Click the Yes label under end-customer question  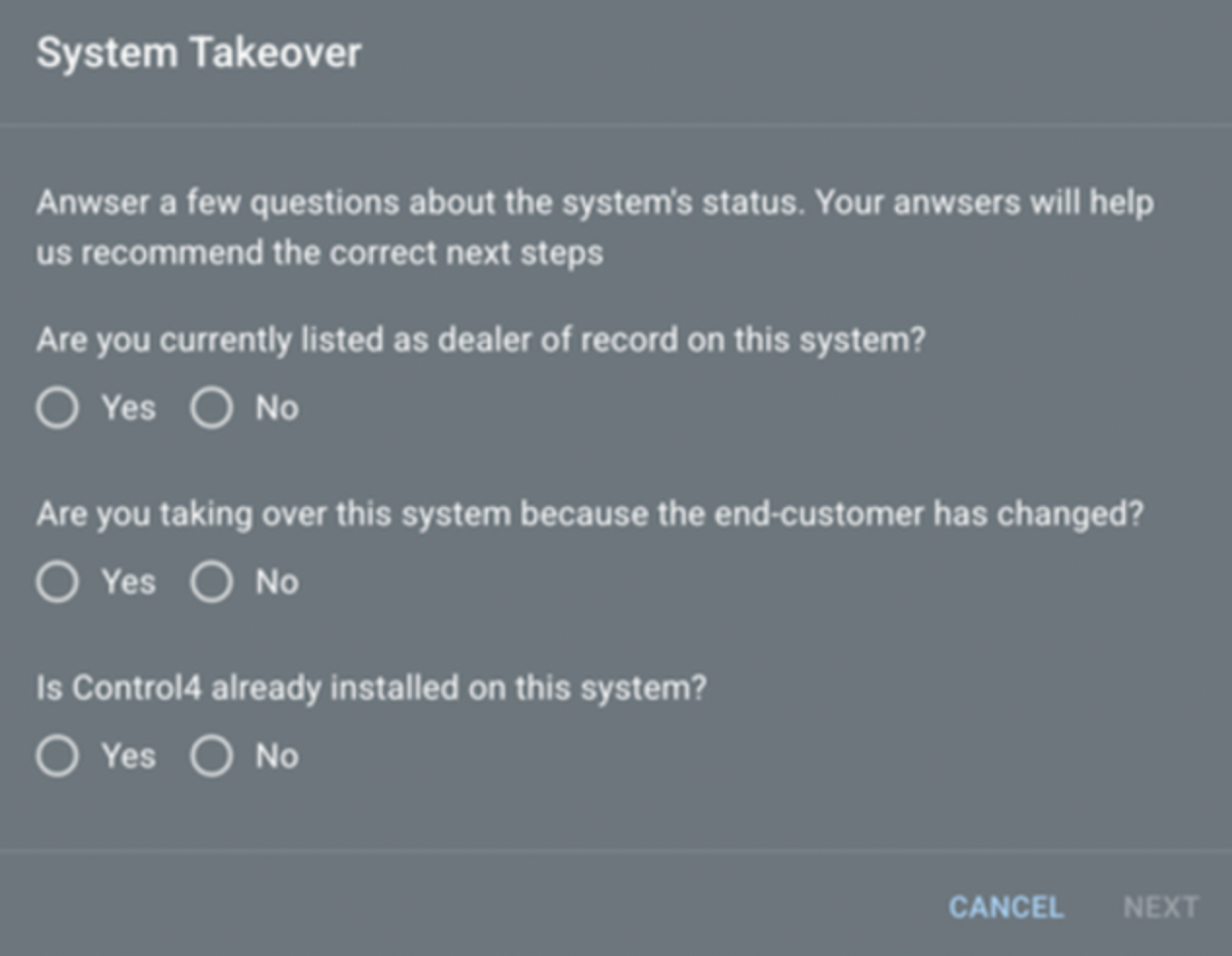click(128, 582)
